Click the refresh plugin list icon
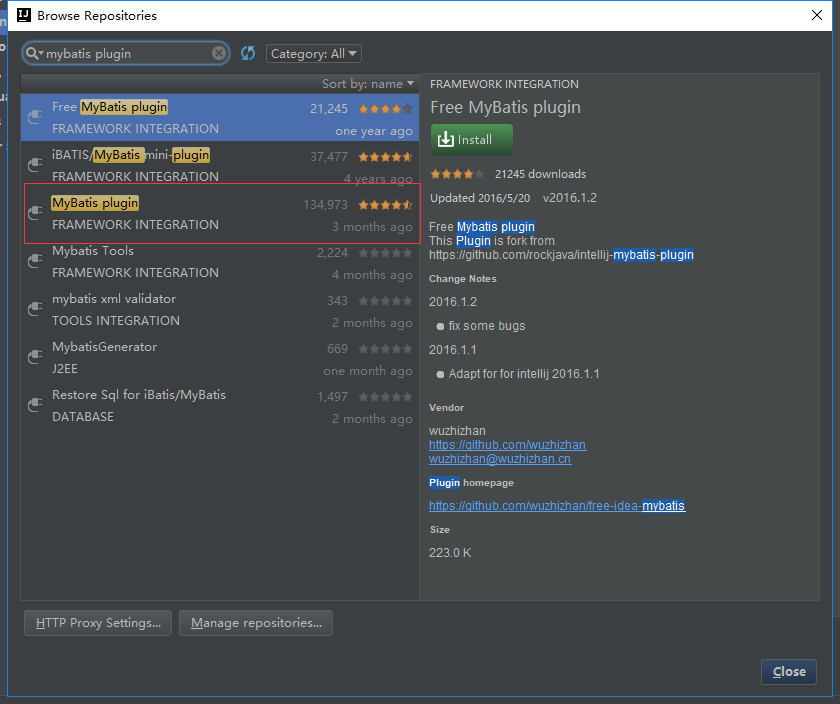This screenshot has width=840, height=704. [248, 53]
